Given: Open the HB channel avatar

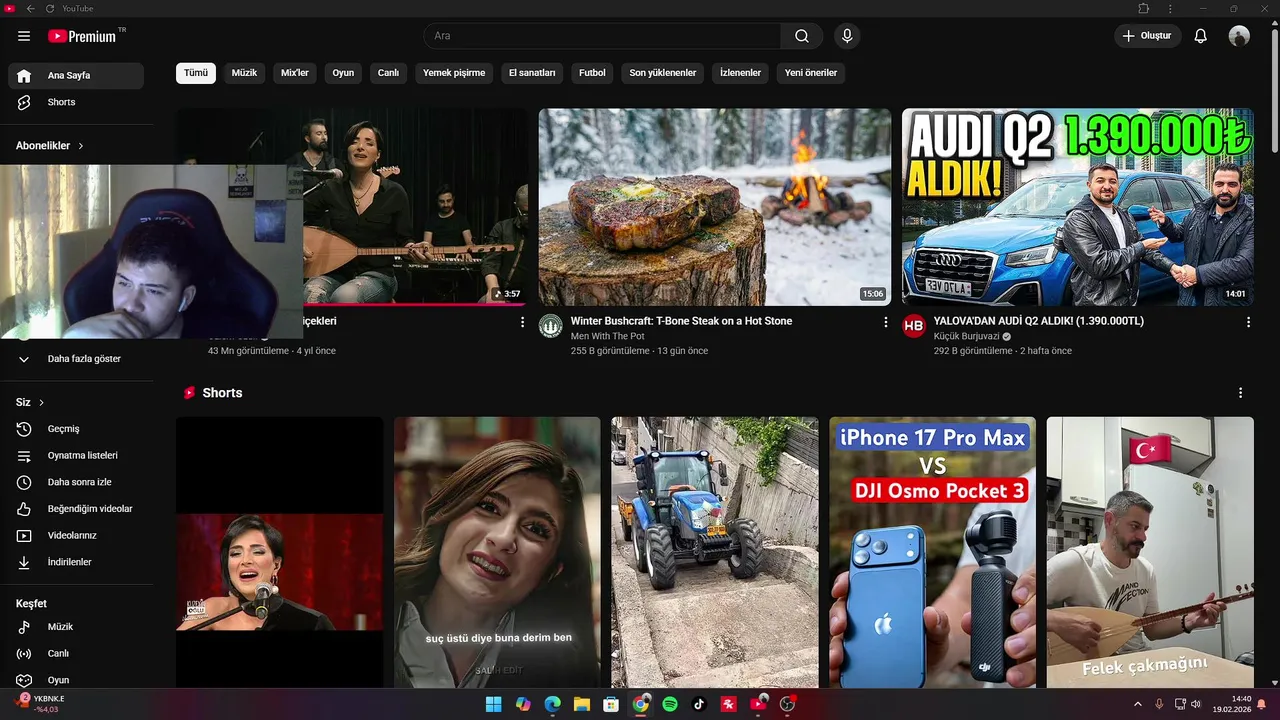Looking at the screenshot, I should point(914,326).
